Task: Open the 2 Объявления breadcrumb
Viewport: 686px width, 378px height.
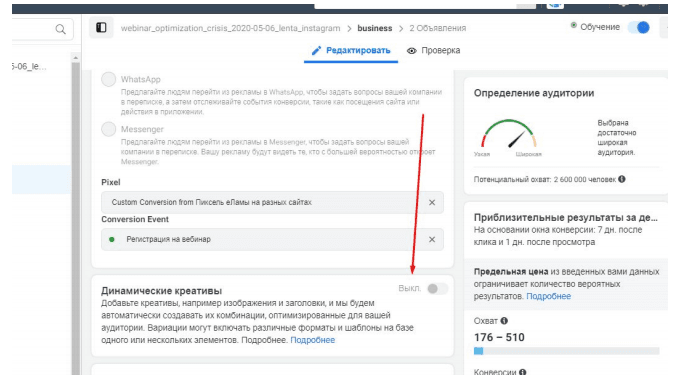Action: (x=438, y=28)
